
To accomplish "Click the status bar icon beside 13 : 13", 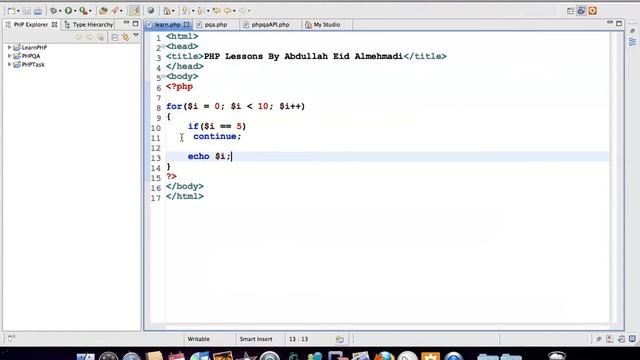I will (x=340, y=339).
